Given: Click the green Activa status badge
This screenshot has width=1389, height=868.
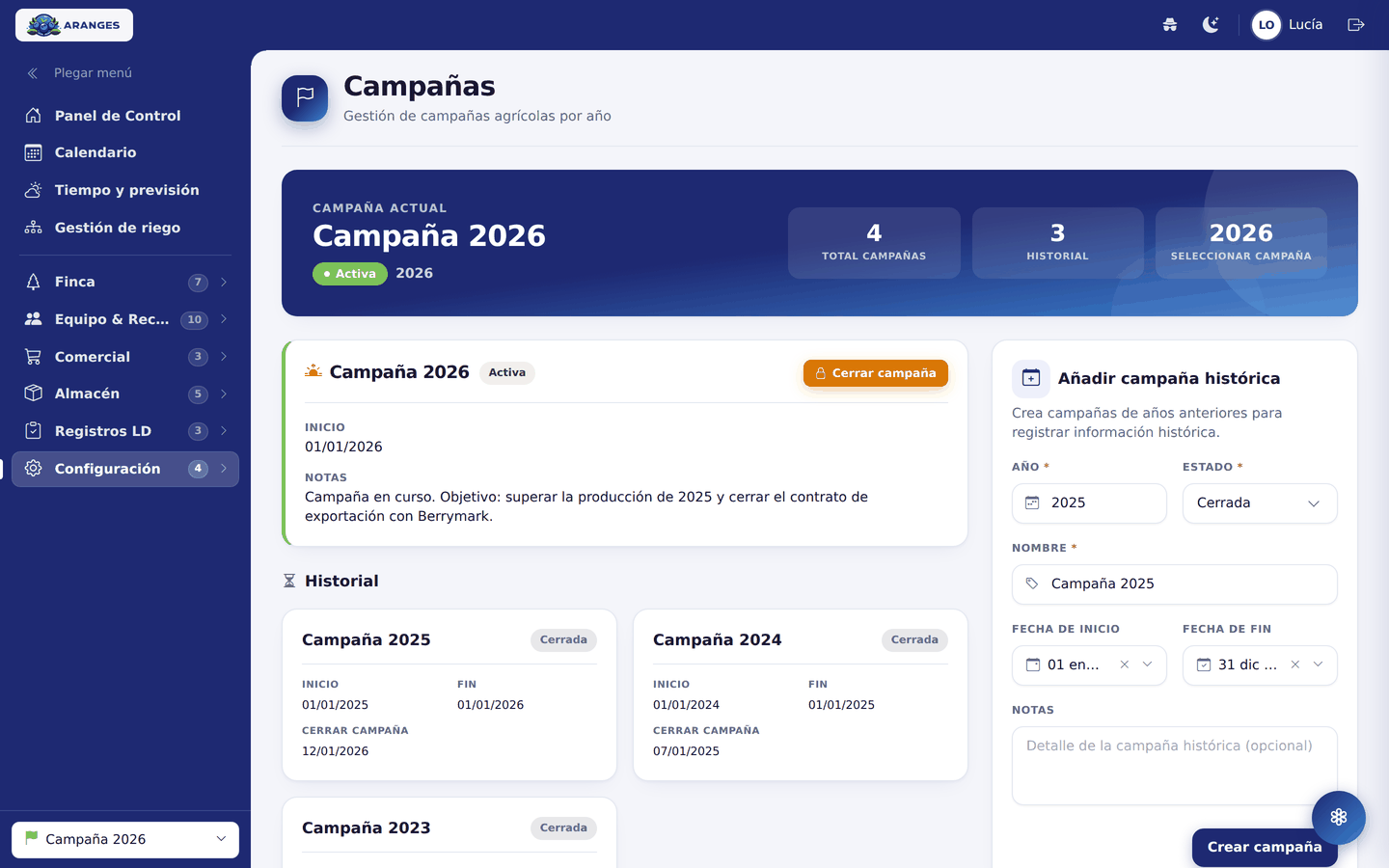Looking at the screenshot, I should pyautogui.click(x=350, y=274).
